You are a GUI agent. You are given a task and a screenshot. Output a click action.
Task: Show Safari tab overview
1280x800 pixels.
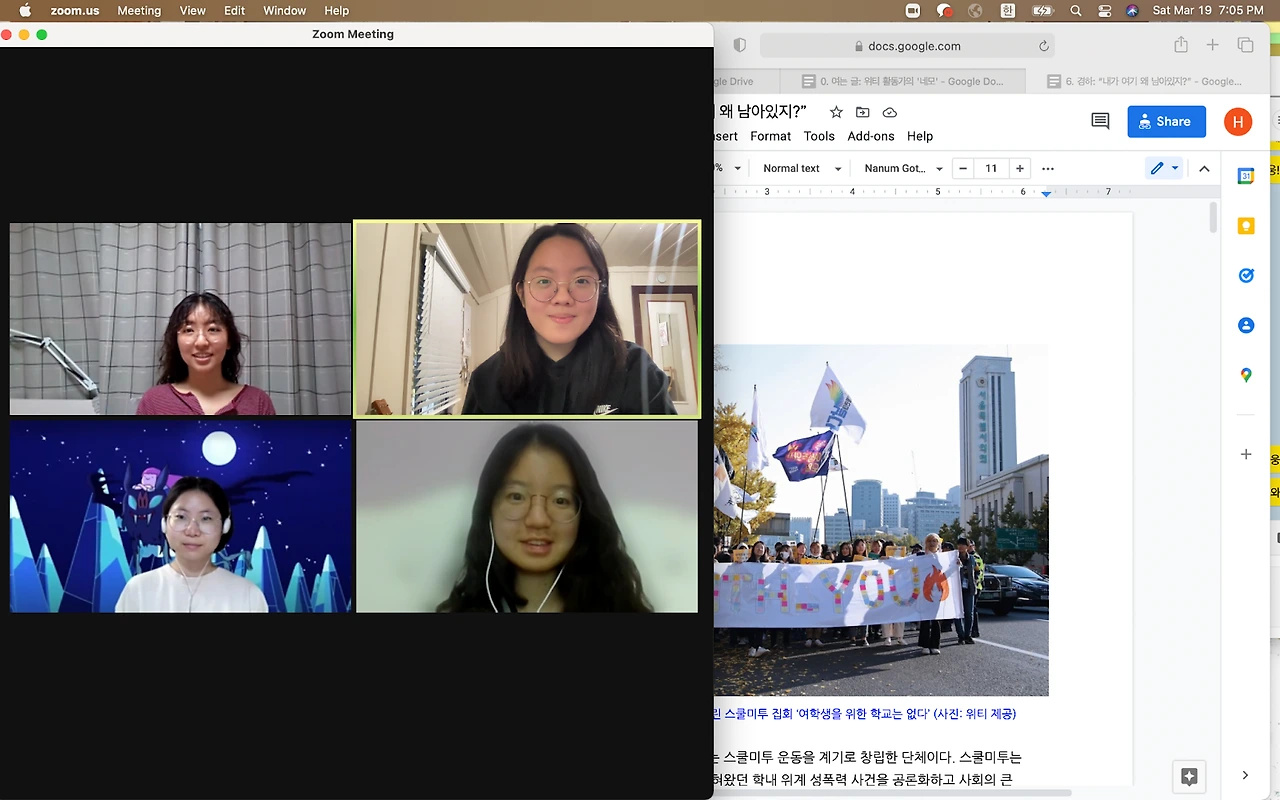(1245, 45)
